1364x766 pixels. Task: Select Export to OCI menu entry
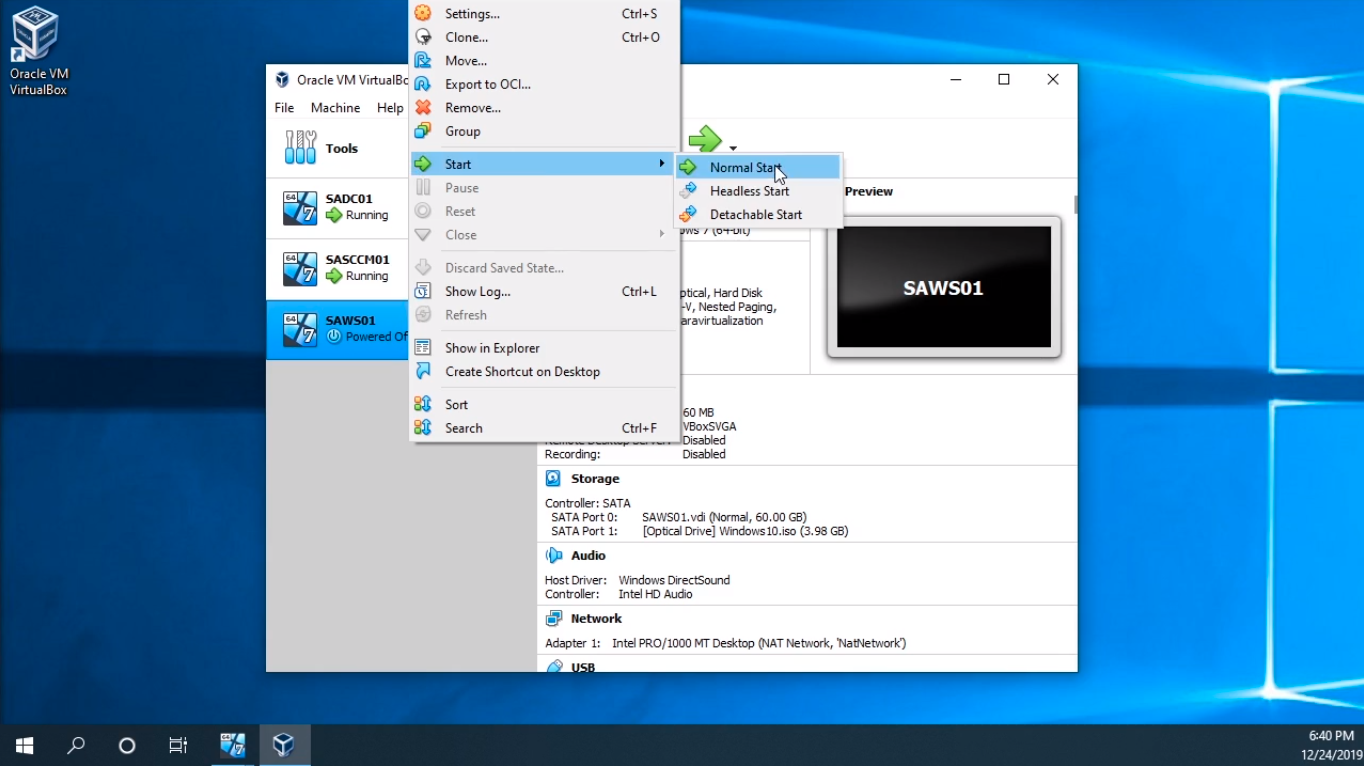click(x=487, y=85)
